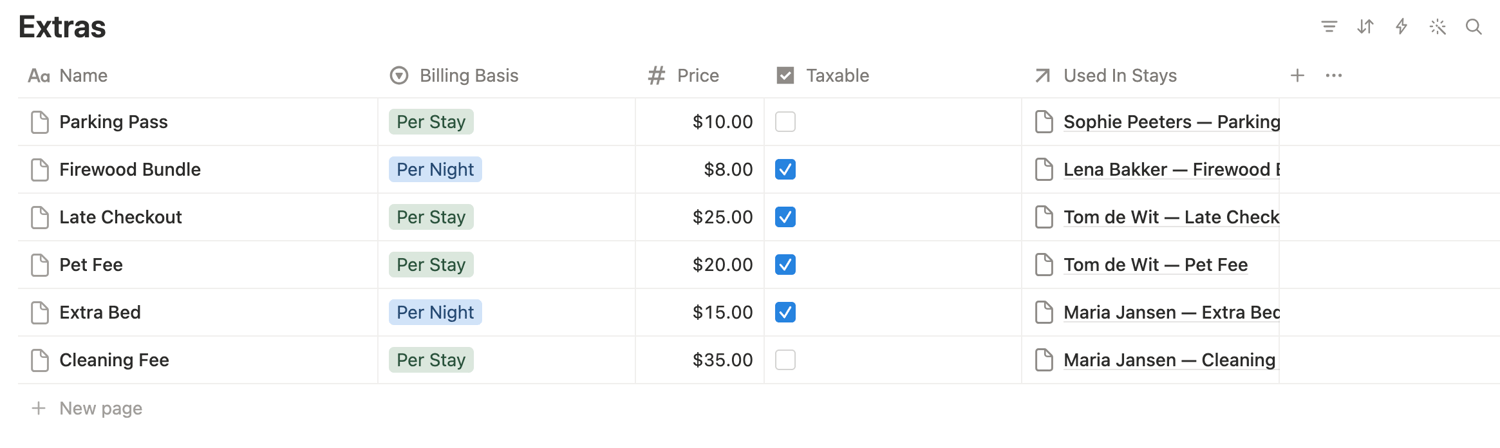
Task: Click the Name column header
Action: point(198,75)
